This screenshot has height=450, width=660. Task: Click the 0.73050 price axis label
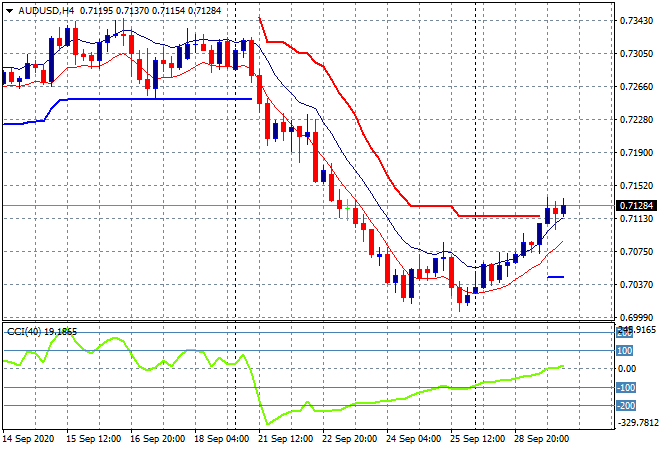click(636, 54)
